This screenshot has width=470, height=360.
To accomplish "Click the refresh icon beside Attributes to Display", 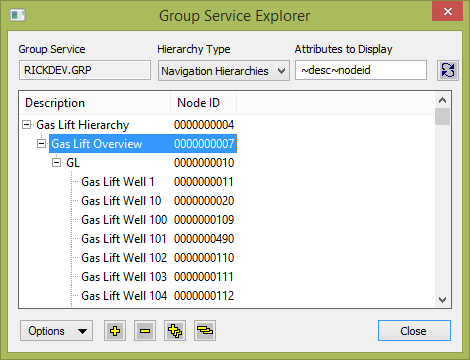I will coord(448,70).
